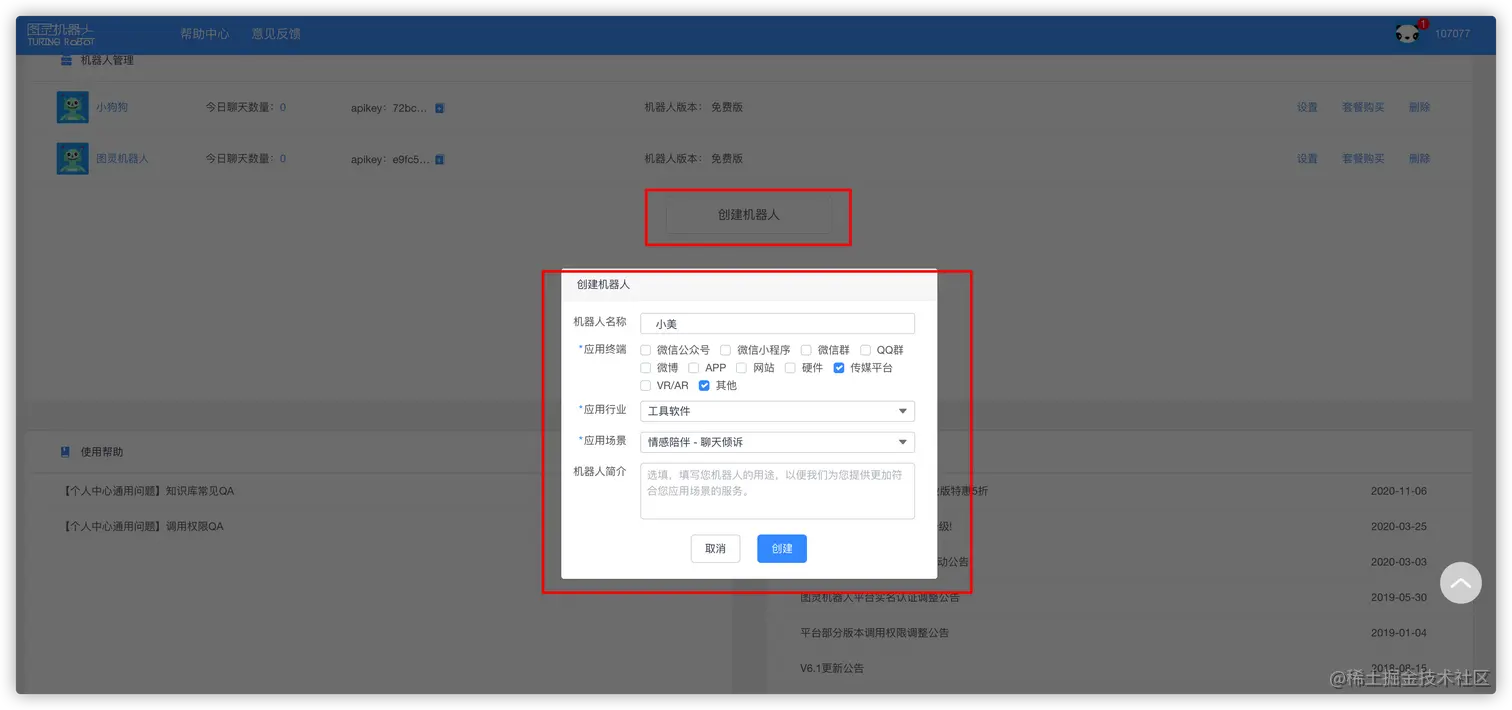Click the 机器人简介 text area

tap(777, 491)
